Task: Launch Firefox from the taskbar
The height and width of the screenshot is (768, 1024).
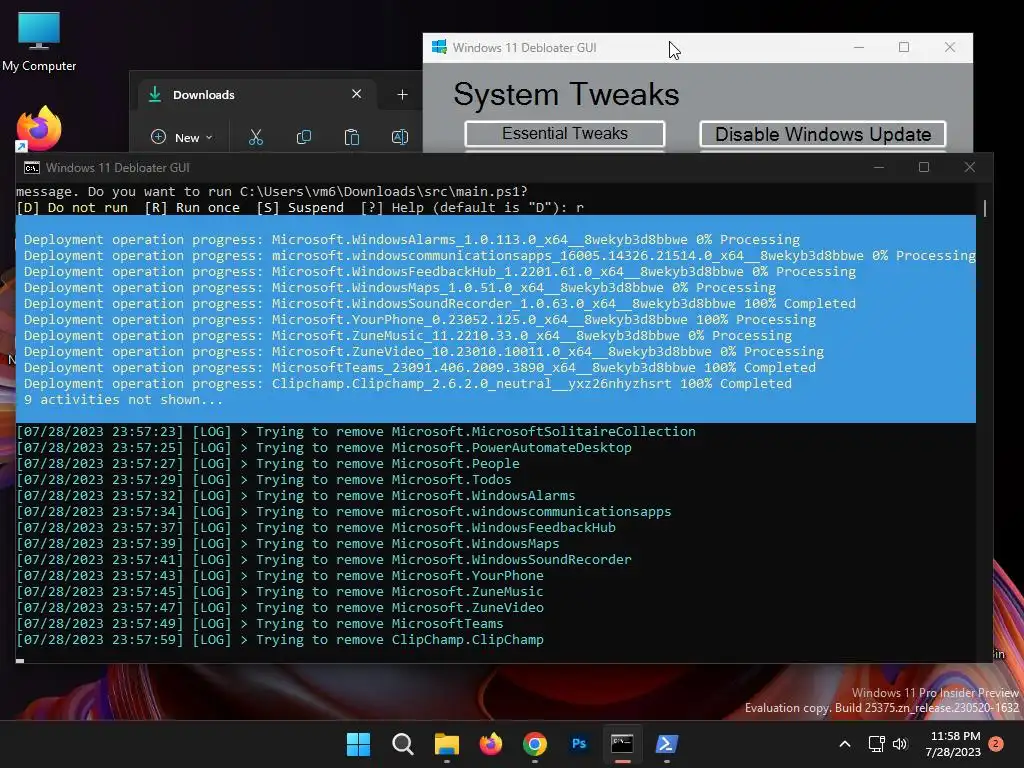Action: (x=490, y=744)
